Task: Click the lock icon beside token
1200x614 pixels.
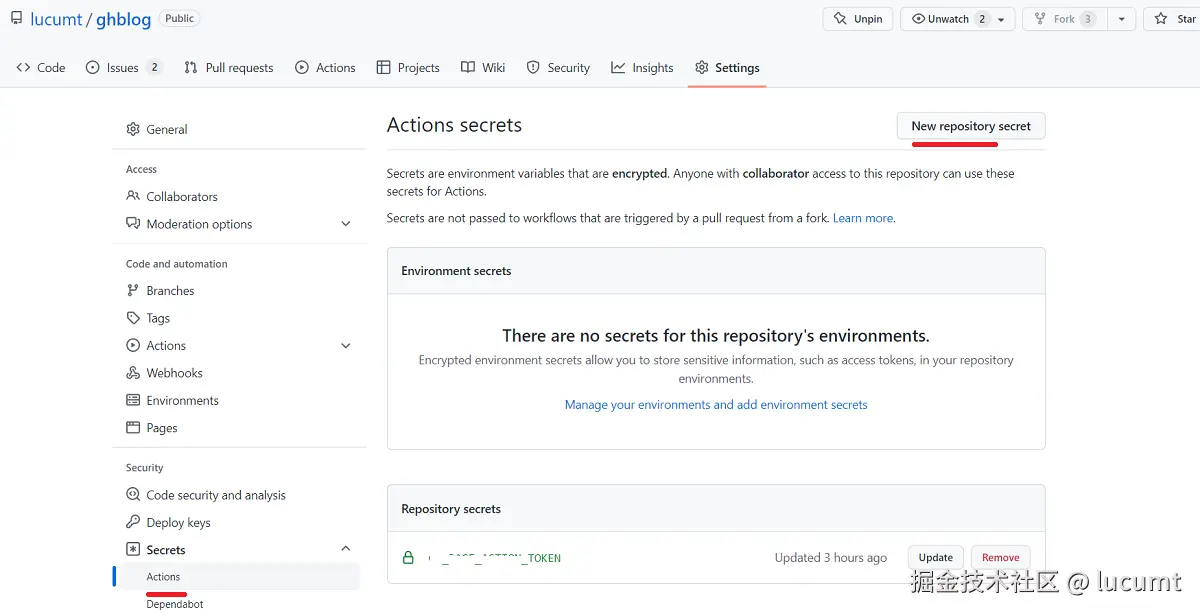Action: tap(408, 558)
